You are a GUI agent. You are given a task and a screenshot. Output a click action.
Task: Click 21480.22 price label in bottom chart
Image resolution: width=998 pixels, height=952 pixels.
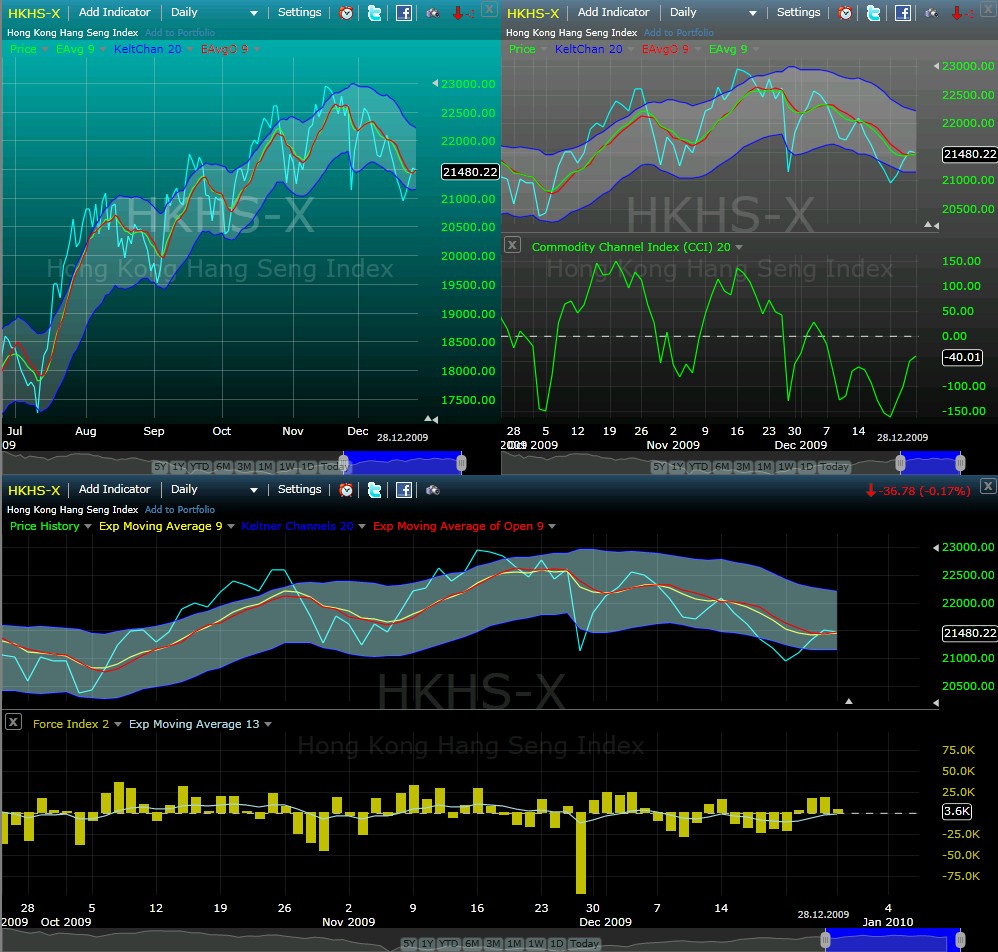click(969, 633)
